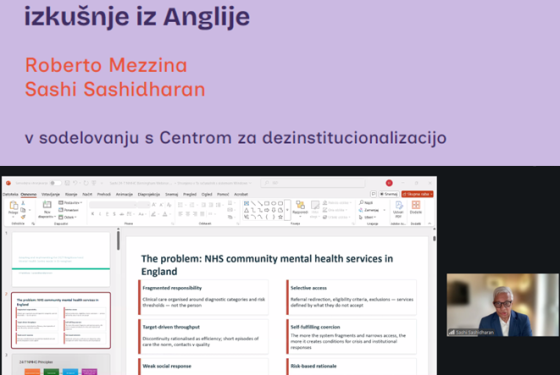Click the red user account avatar
The width and height of the screenshot is (560, 375).
(x=389, y=183)
